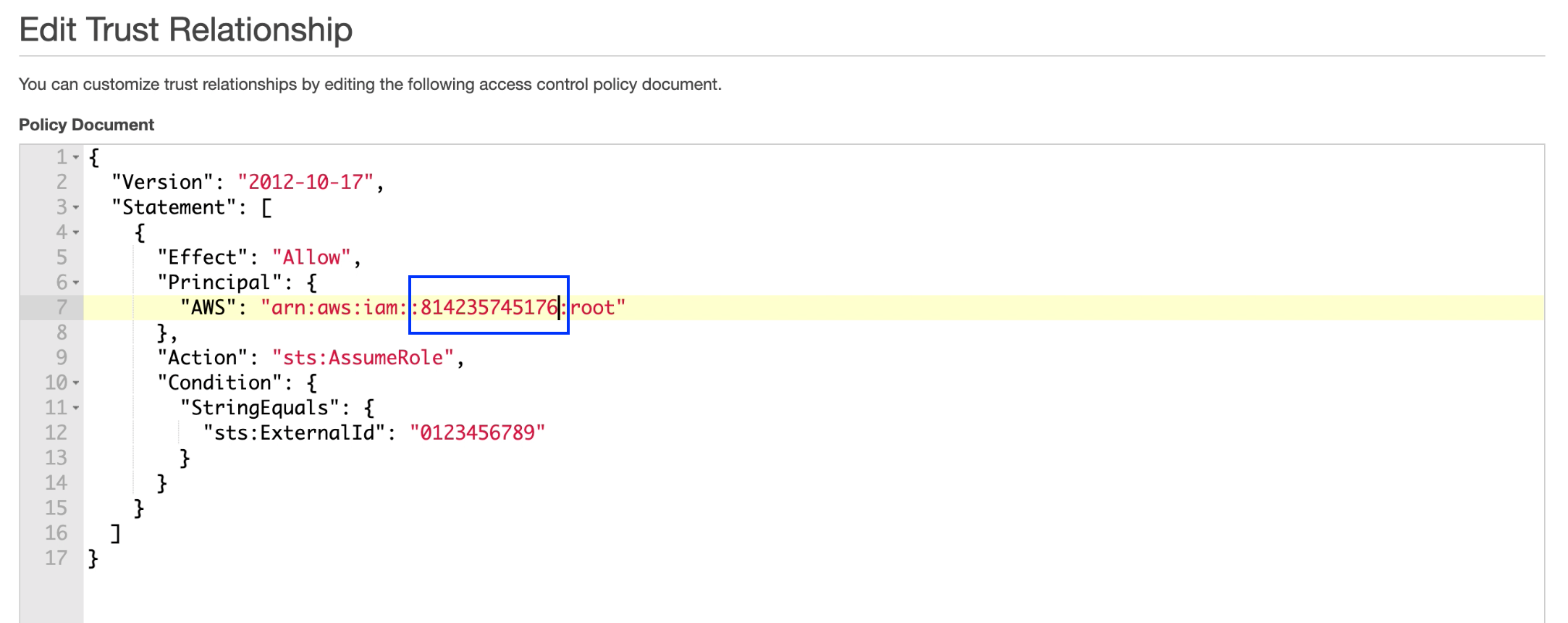Click the closing brace and comma on line 8
The width and height of the screenshot is (1568, 623).
(x=167, y=333)
